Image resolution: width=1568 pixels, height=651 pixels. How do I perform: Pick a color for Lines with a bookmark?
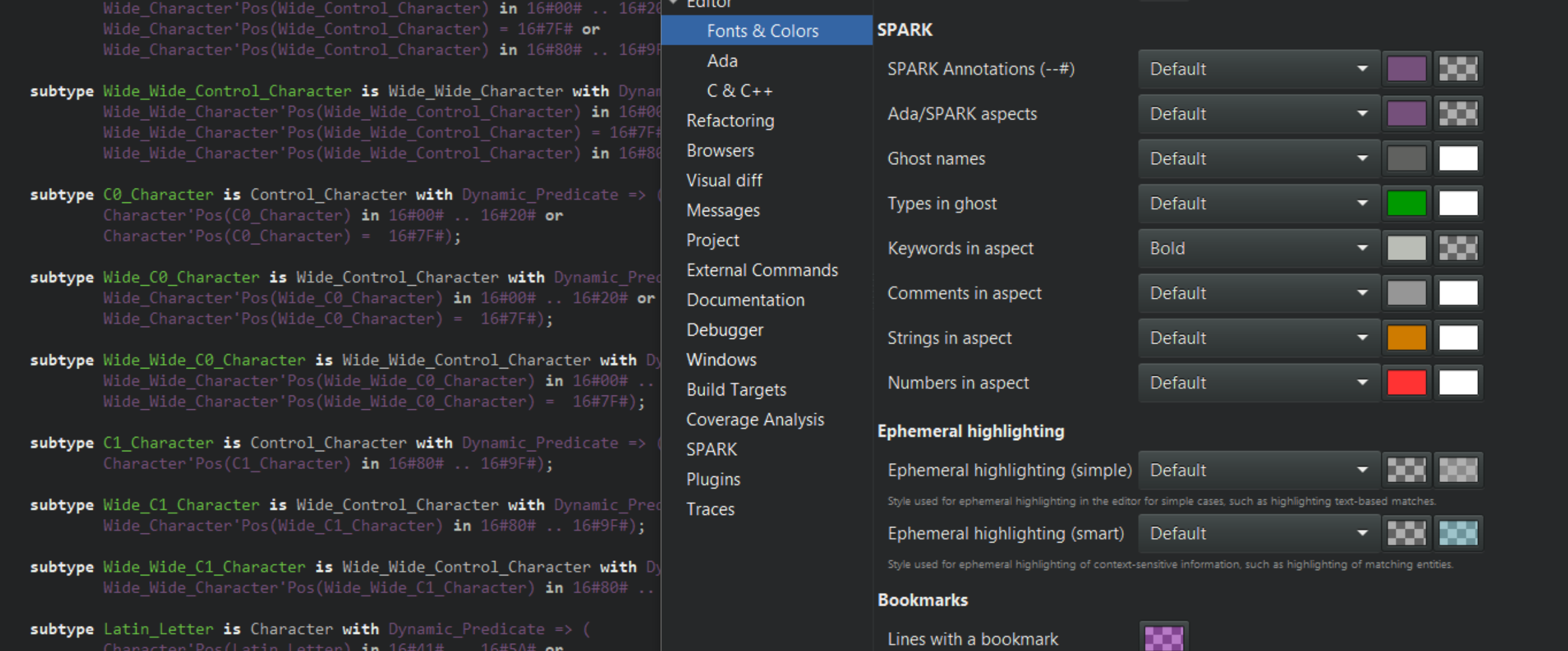coord(1163,638)
